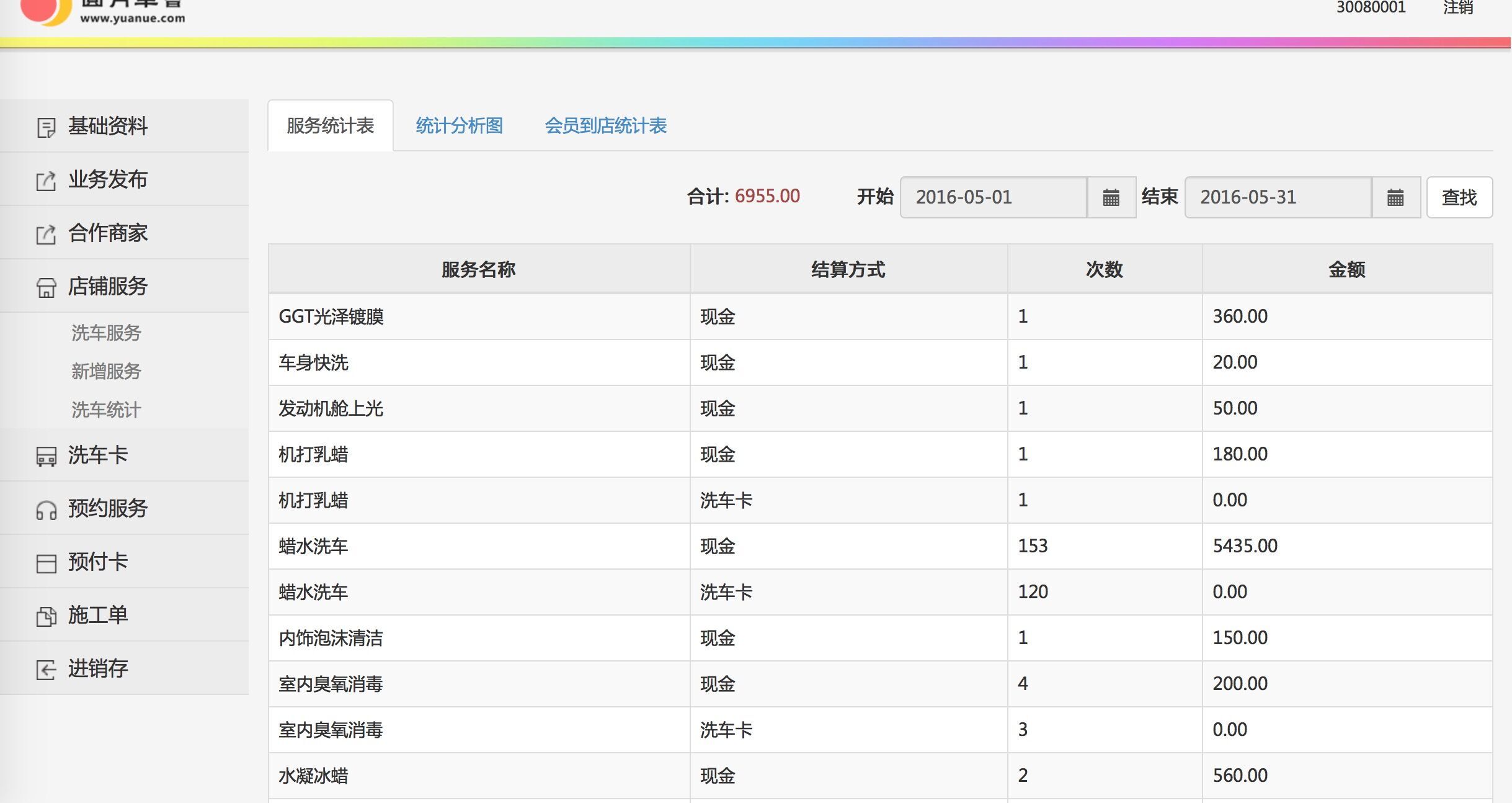This screenshot has height=803, width=1512.
Task: Click the 360.00 amount cell
Action: point(1347,316)
